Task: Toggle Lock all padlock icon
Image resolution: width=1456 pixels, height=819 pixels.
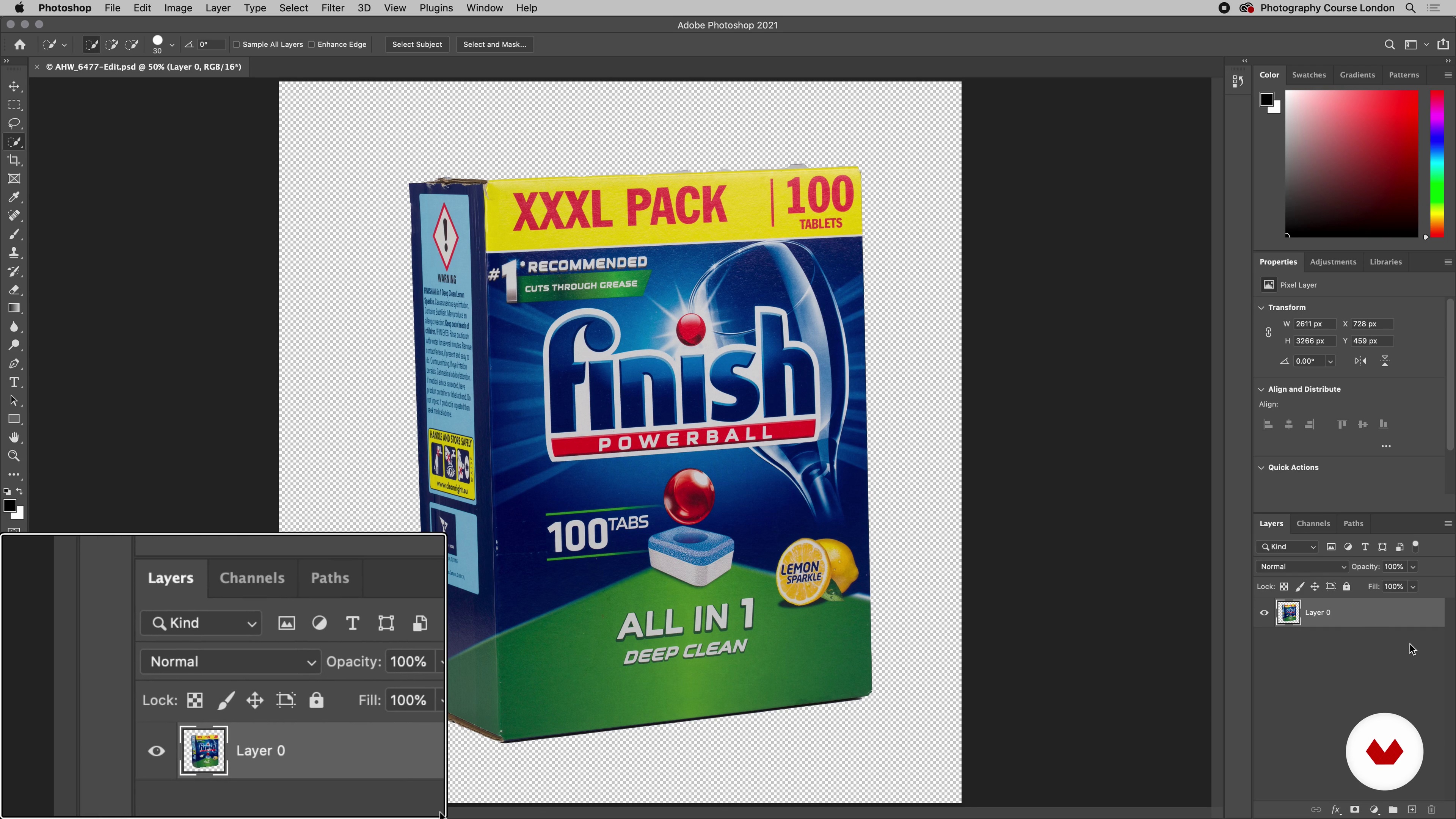Action: [1346, 587]
